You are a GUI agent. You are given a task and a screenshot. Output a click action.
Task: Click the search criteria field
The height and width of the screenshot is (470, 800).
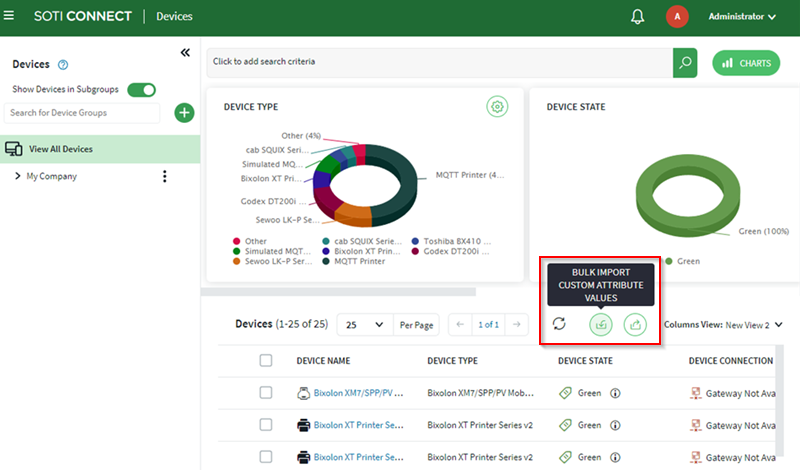(440, 63)
